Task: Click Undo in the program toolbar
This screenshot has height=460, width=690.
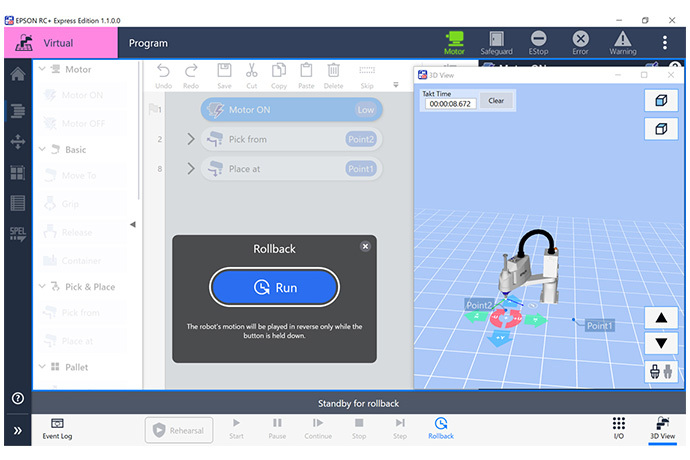Action: (164, 76)
